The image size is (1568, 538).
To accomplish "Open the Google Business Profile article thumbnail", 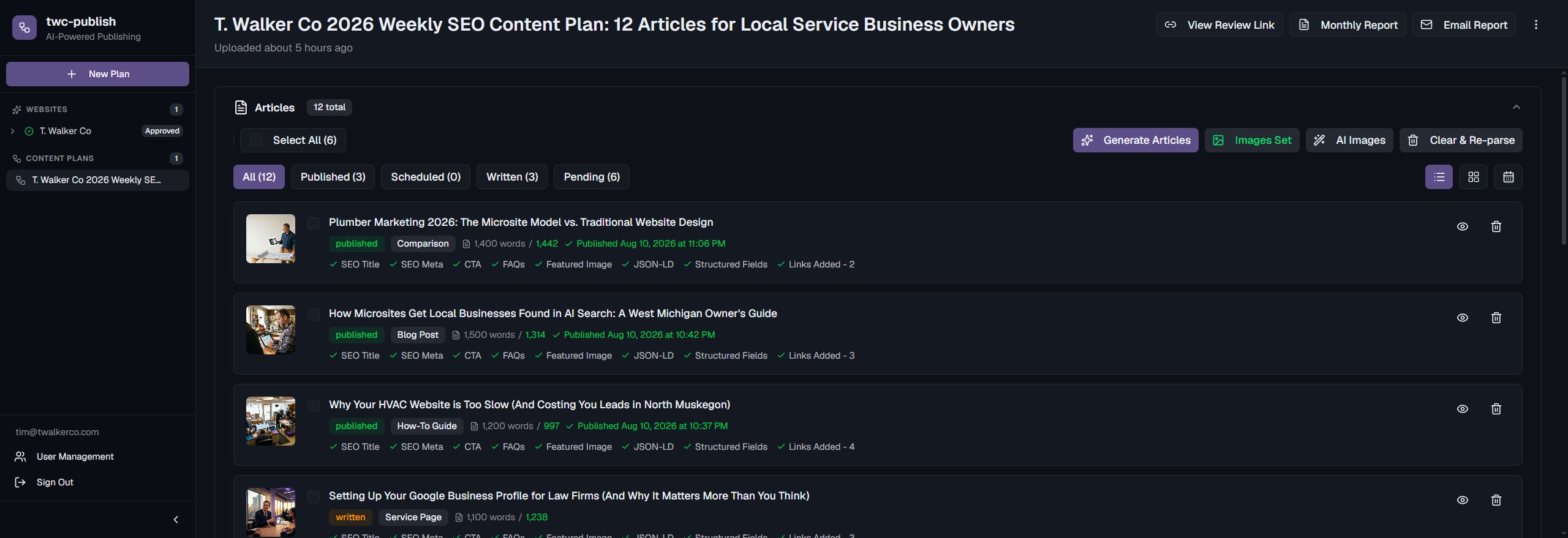I will [271, 512].
